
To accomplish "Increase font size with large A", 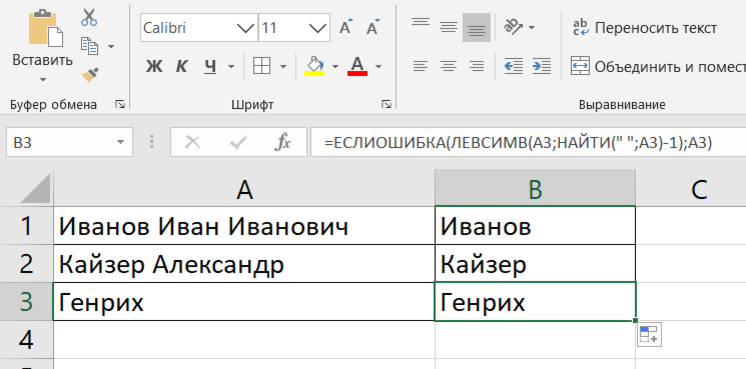I will (x=346, y=27).
